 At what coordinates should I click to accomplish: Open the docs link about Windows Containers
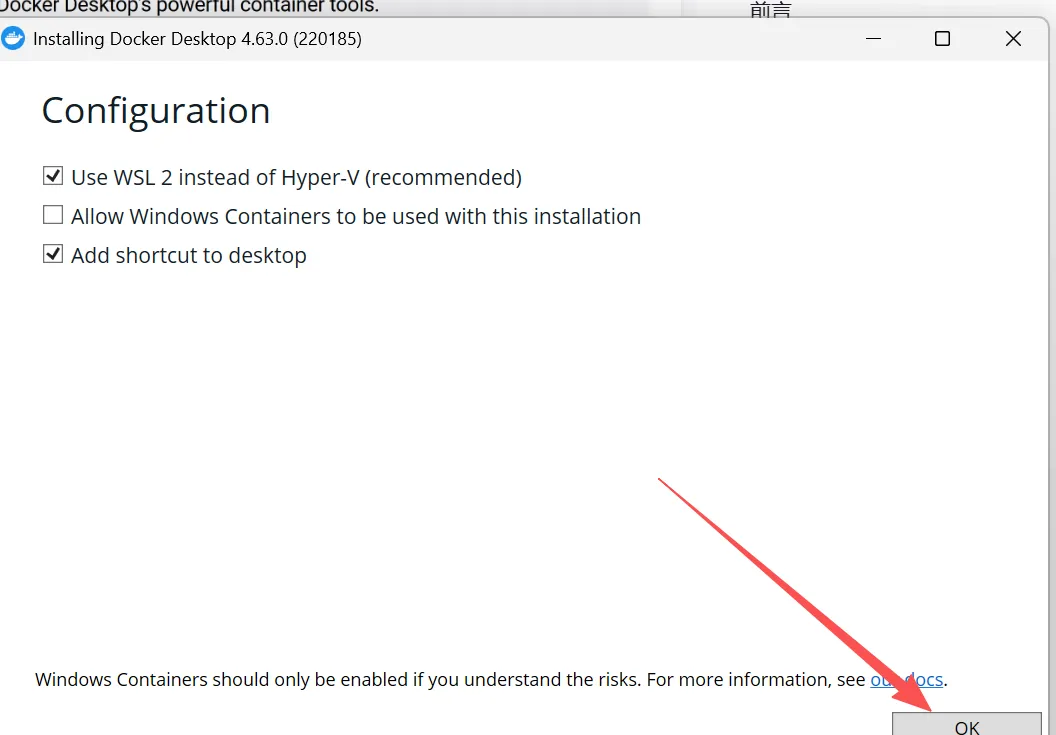(x=906, y=679)
